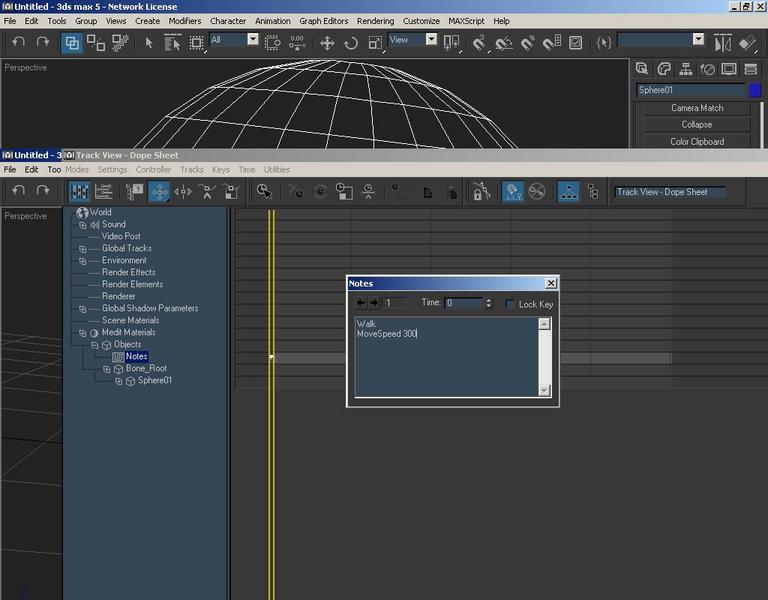This screenshot has width=768, height=600.
Task: Click the Time input field in Notes
Action: pos(464,303)
